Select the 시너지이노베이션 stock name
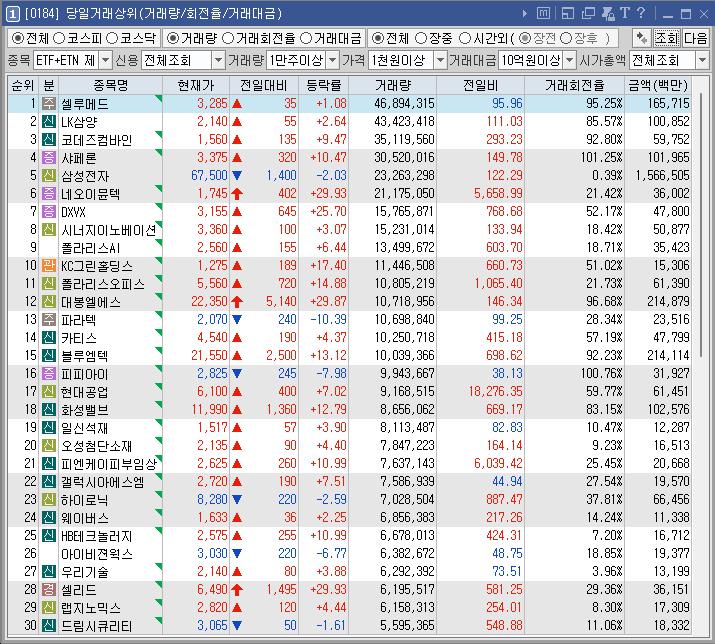This screenshot has height=644, width=715. pyautogui.click(x=109, y=229)
